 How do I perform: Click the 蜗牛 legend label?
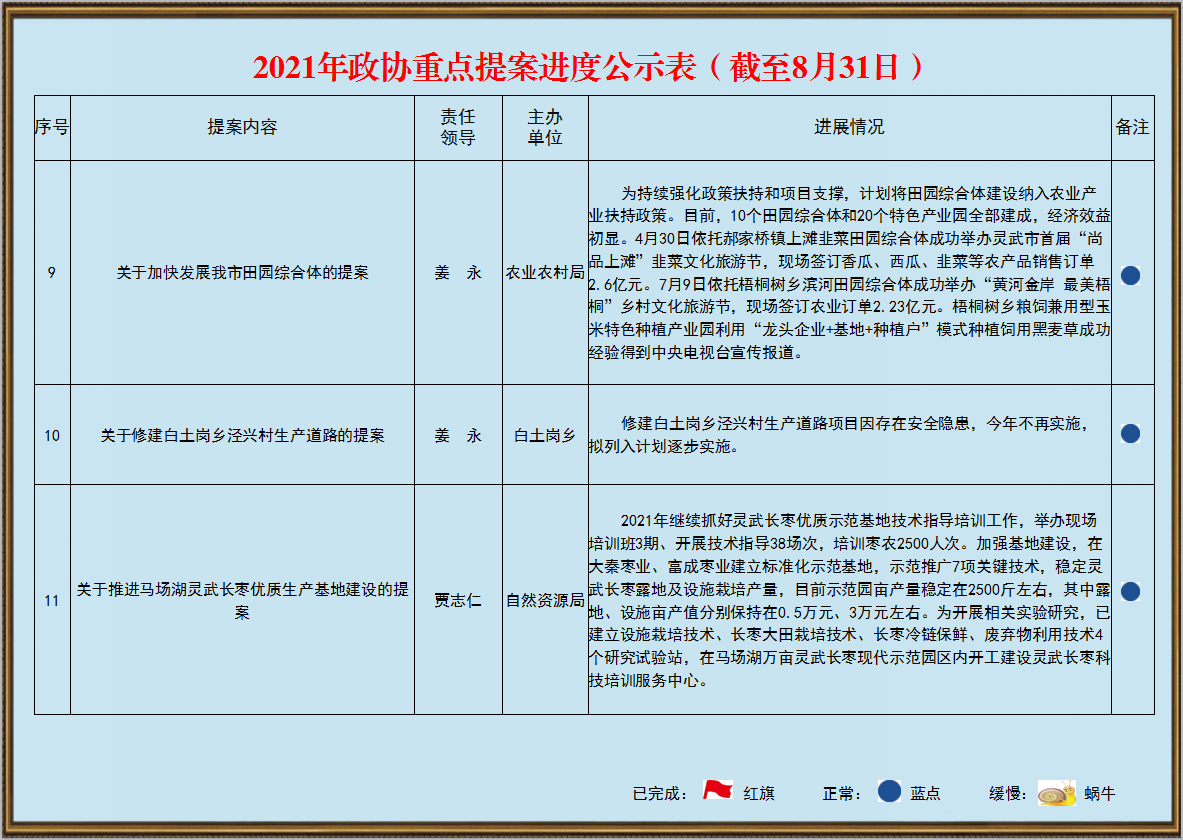click(x=1099, y=794)
